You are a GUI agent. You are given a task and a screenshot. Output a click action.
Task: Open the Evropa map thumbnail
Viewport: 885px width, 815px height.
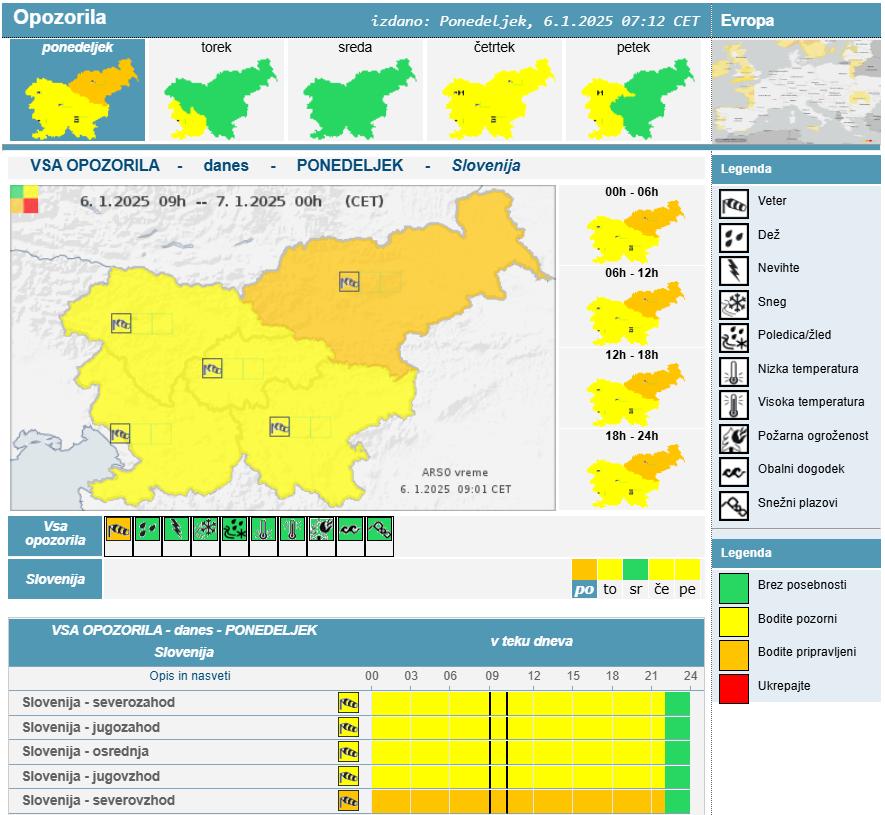coord(796,92)
